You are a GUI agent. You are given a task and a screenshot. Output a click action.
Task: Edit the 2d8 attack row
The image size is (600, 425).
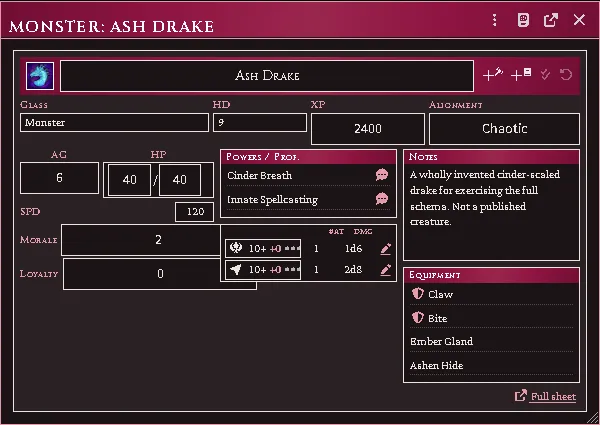[385, 270]
